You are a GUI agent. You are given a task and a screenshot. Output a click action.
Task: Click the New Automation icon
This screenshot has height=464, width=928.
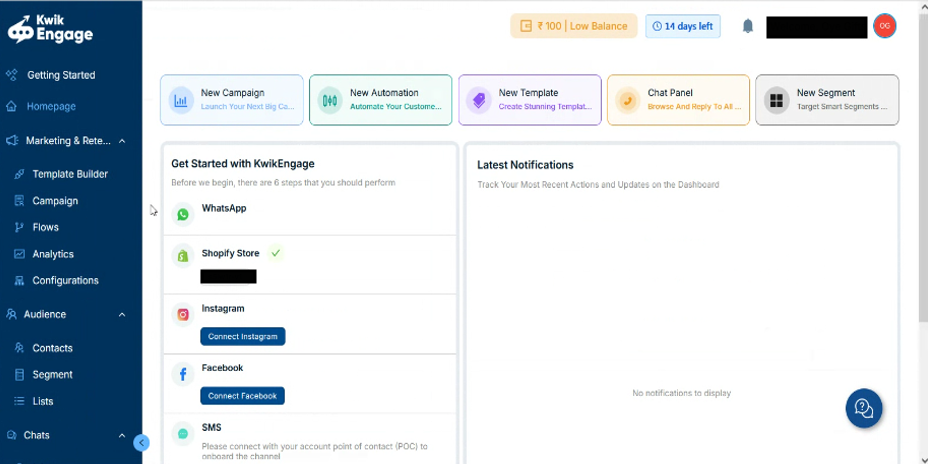[330, 100]
